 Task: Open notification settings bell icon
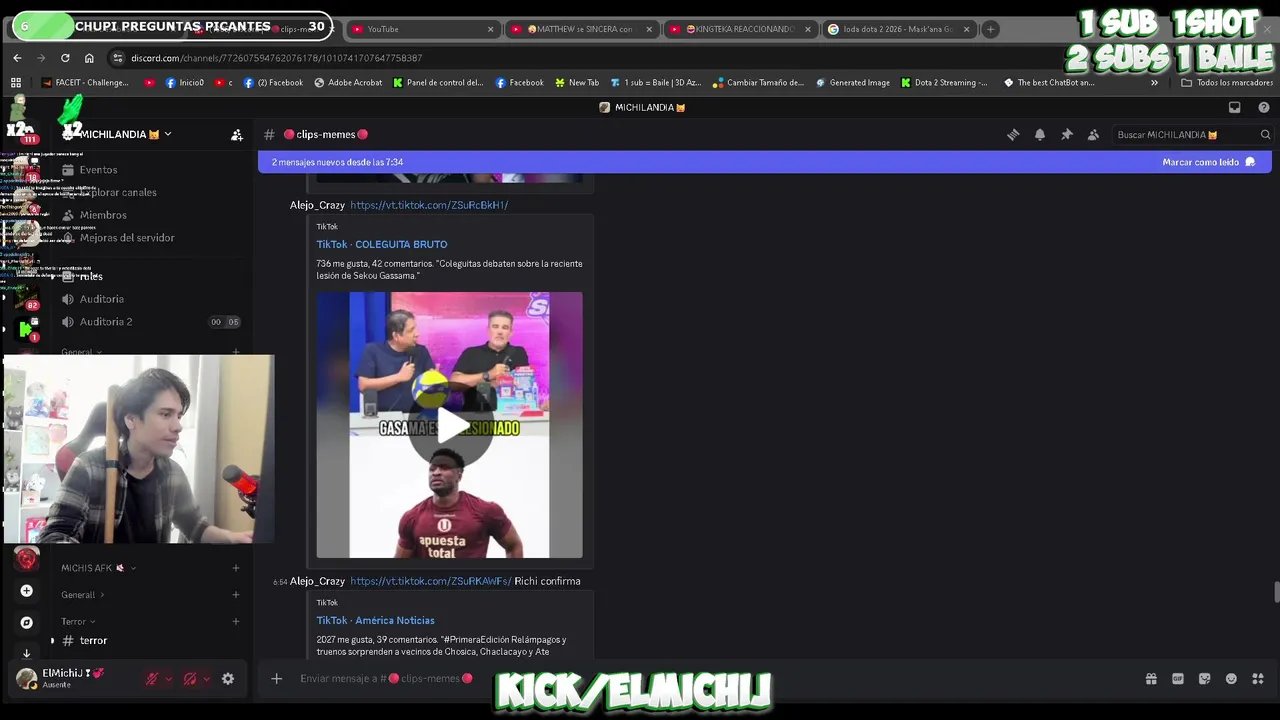(1040, 135)
